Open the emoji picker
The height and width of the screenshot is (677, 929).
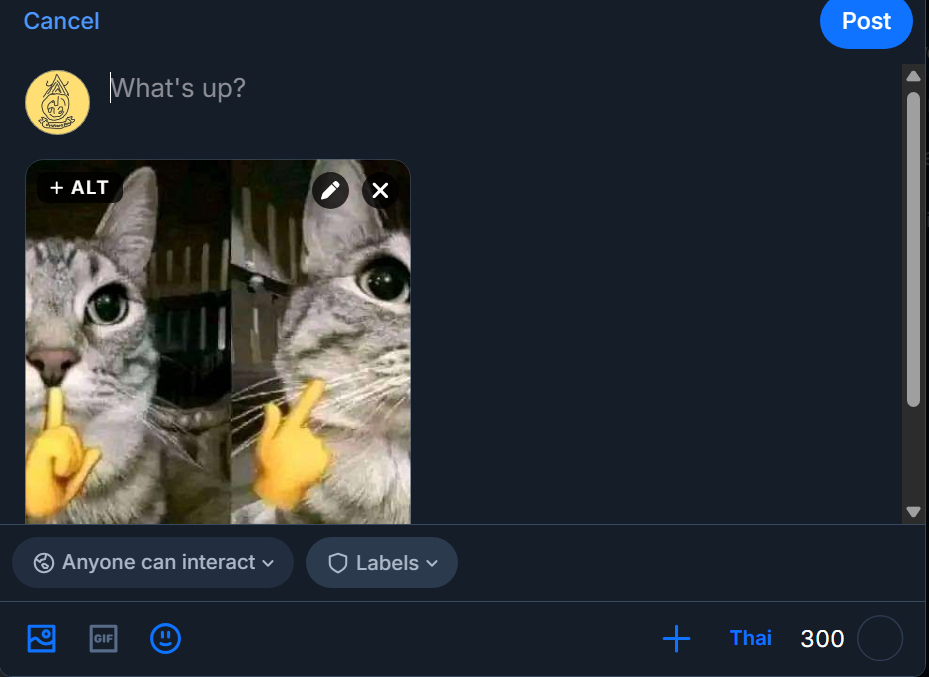pos(165,638)
